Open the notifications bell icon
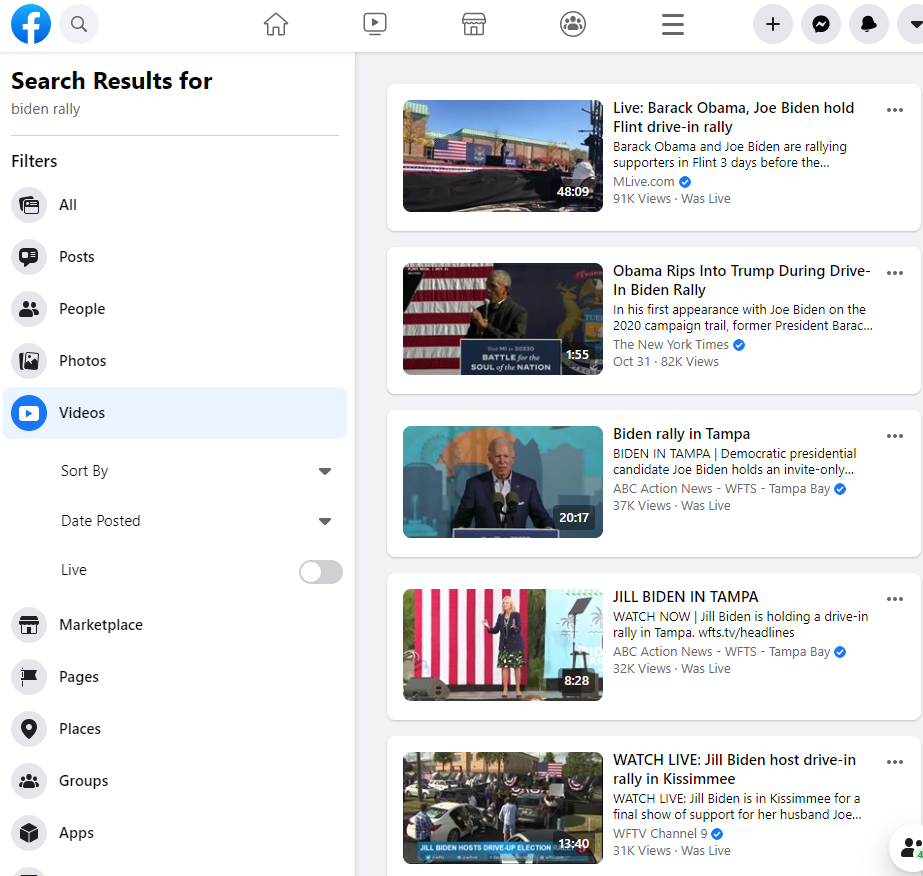 (x=869, y=25)
